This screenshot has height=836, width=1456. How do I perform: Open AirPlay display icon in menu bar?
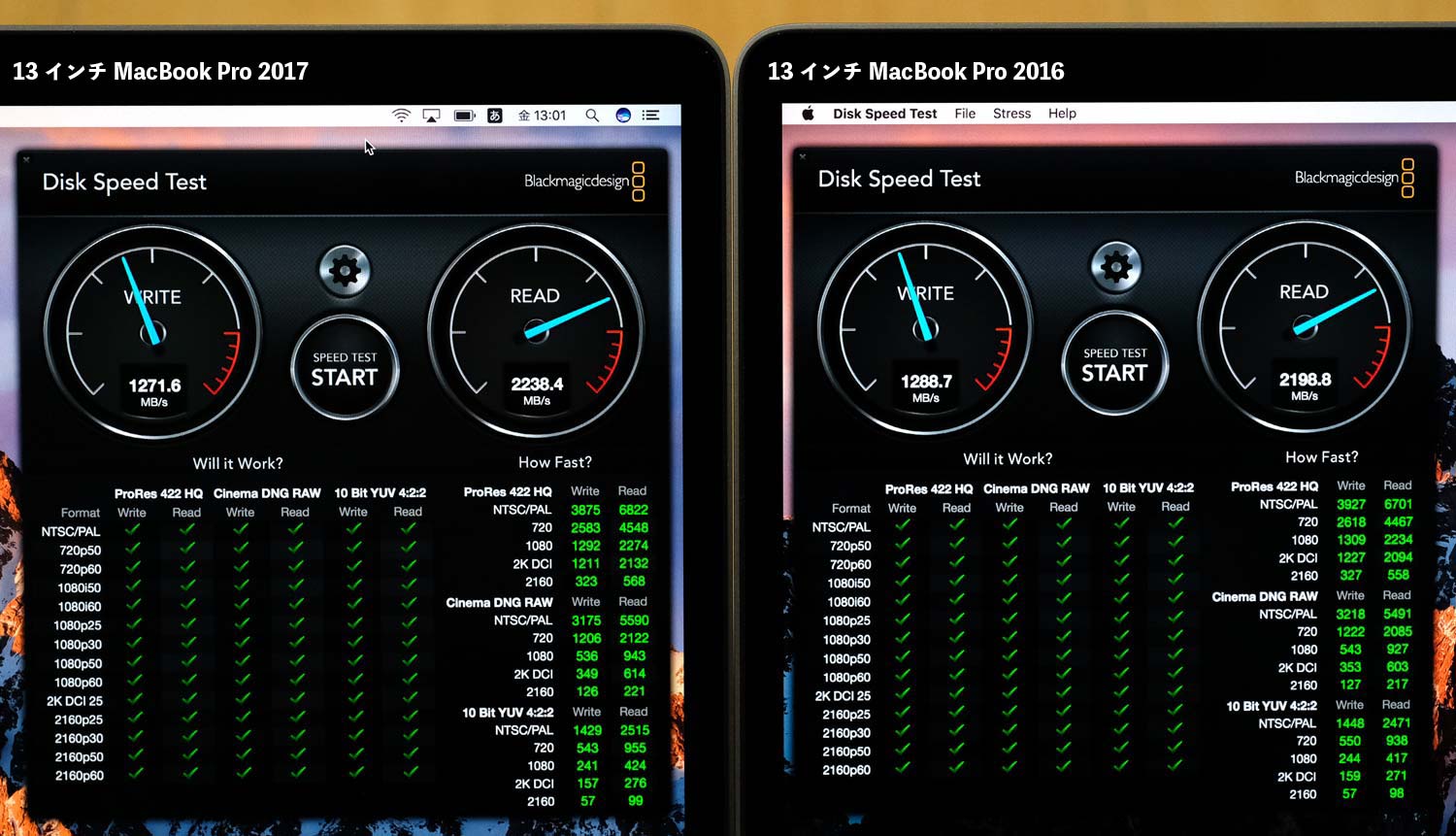click(431, 115)
